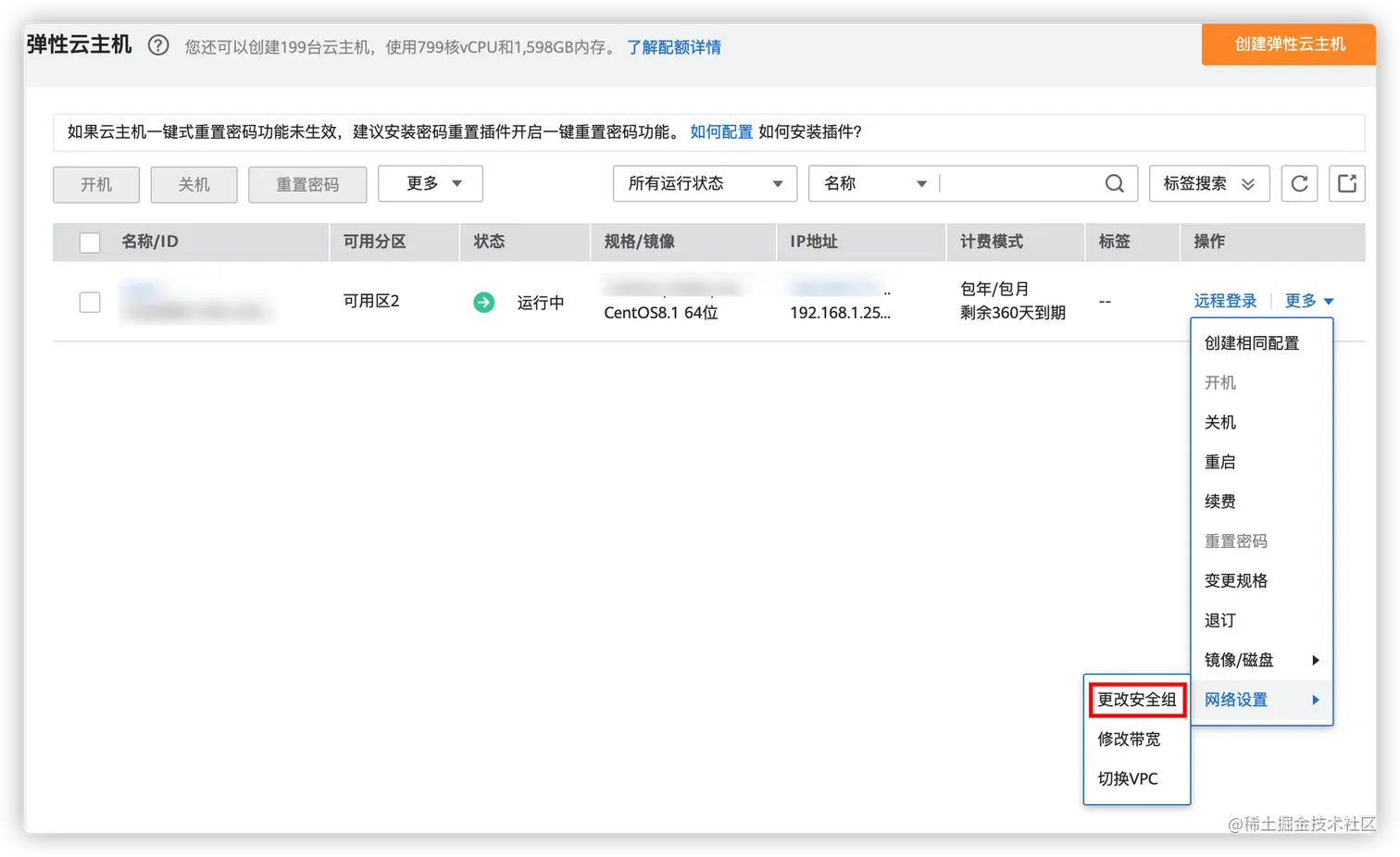Viewport: 1400px width, 857px height.
Task: Click the 开机 toolbar button
Action: click(x=96, y=184)
